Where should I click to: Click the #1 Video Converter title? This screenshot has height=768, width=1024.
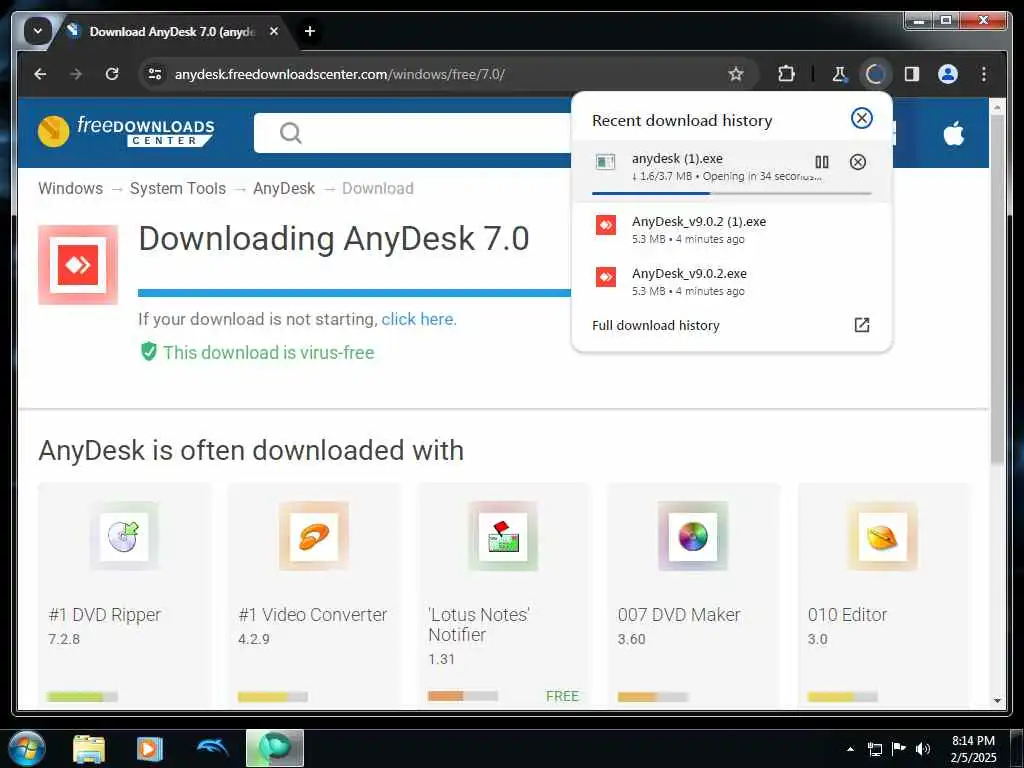point(312,615)
